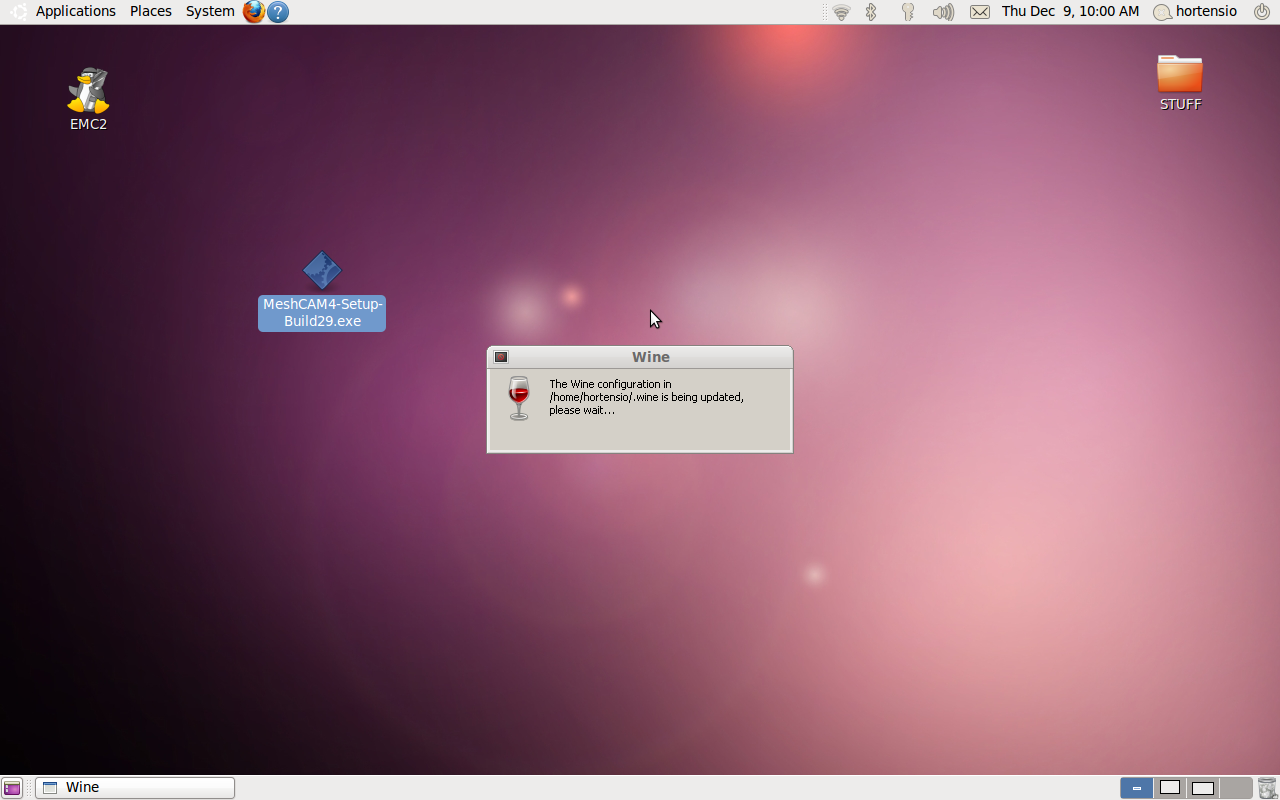
Task: Switch to the fourth workspace
Action: [x=1236, y=788]
